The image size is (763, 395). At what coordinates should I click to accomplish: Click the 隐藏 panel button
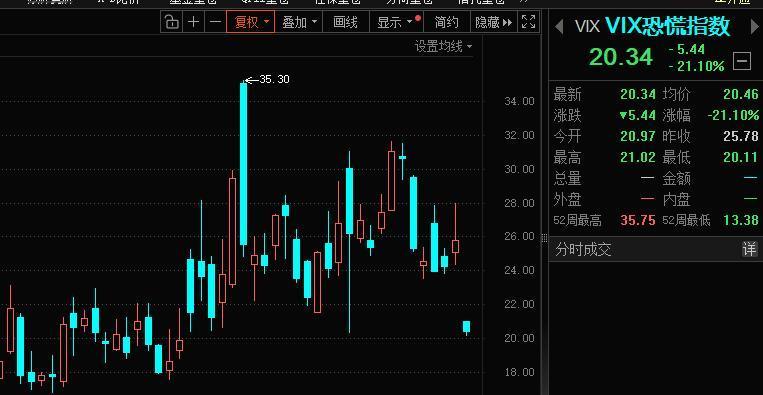tap(493, 22)
